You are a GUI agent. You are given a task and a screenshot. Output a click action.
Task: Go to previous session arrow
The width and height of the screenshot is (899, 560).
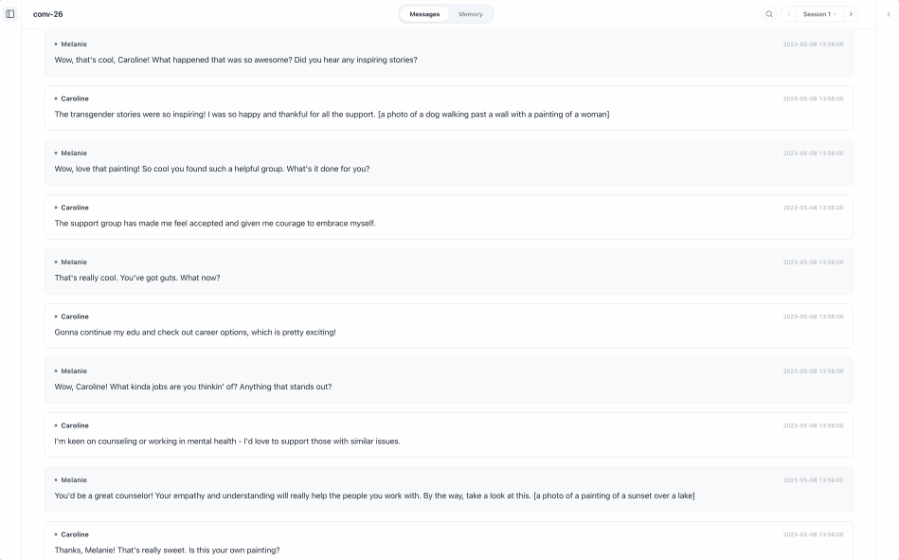(789, 14)
